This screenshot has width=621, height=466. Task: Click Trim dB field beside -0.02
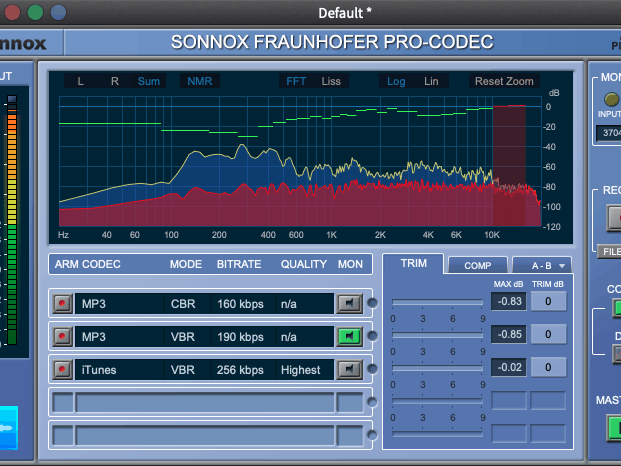point(548,367)
